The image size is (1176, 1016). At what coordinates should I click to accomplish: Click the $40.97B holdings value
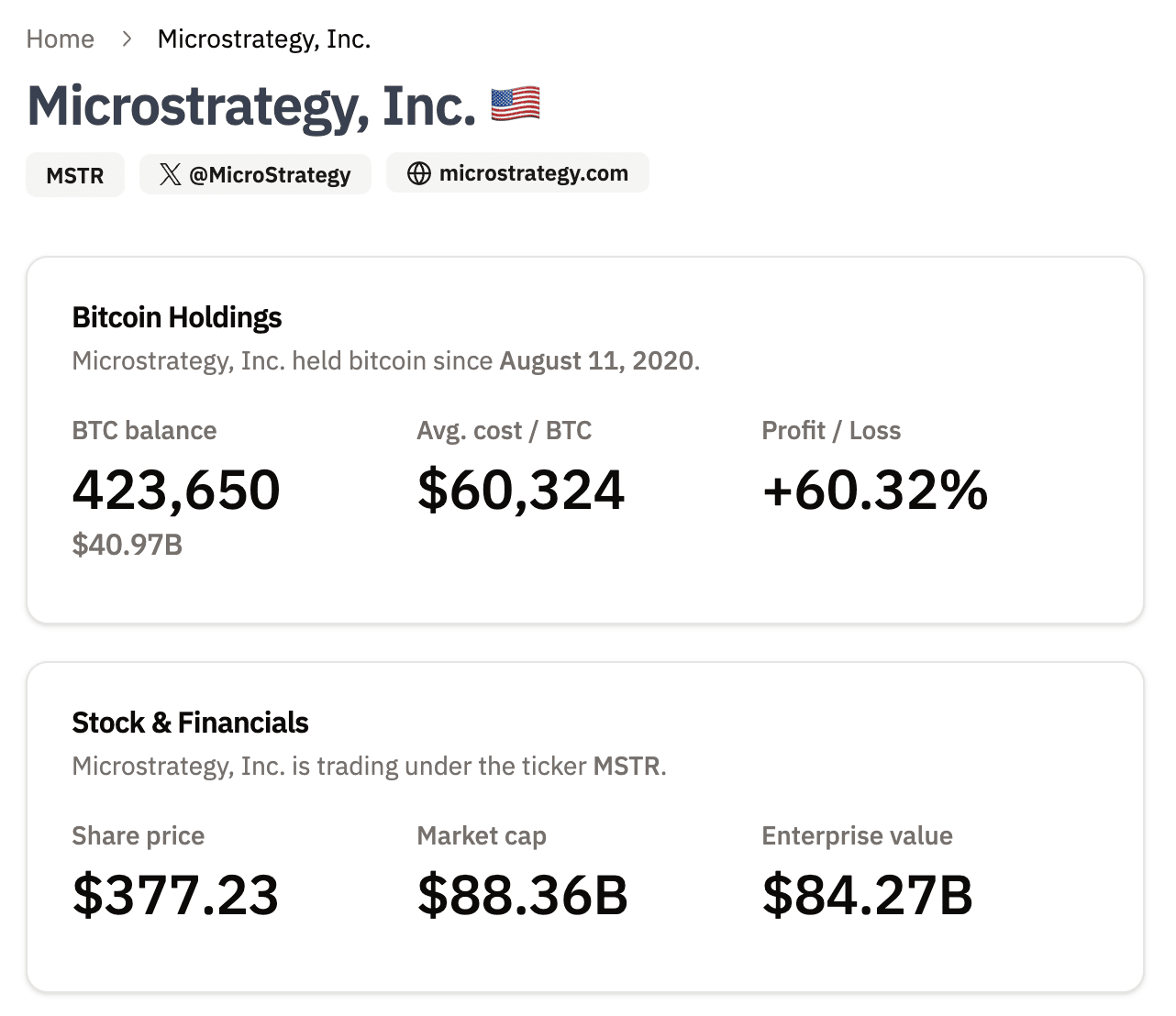point(128,545)
